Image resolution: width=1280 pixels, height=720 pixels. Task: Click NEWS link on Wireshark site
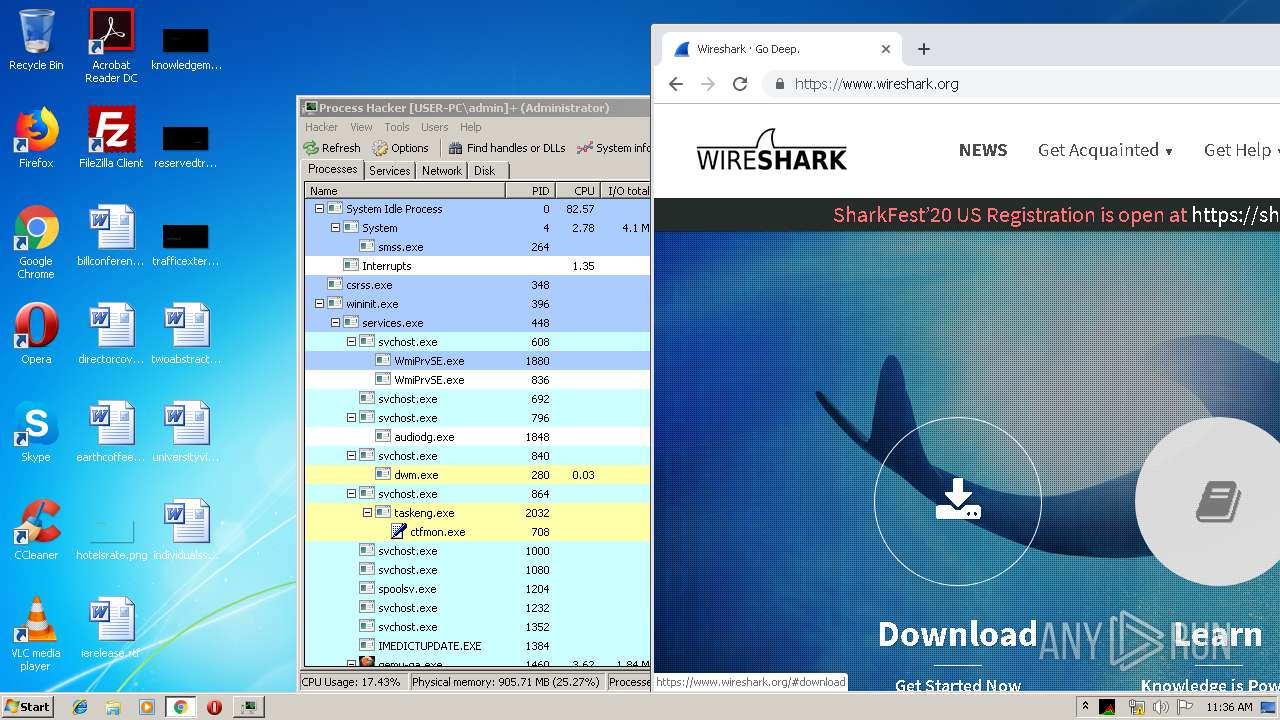click(983, 150)
